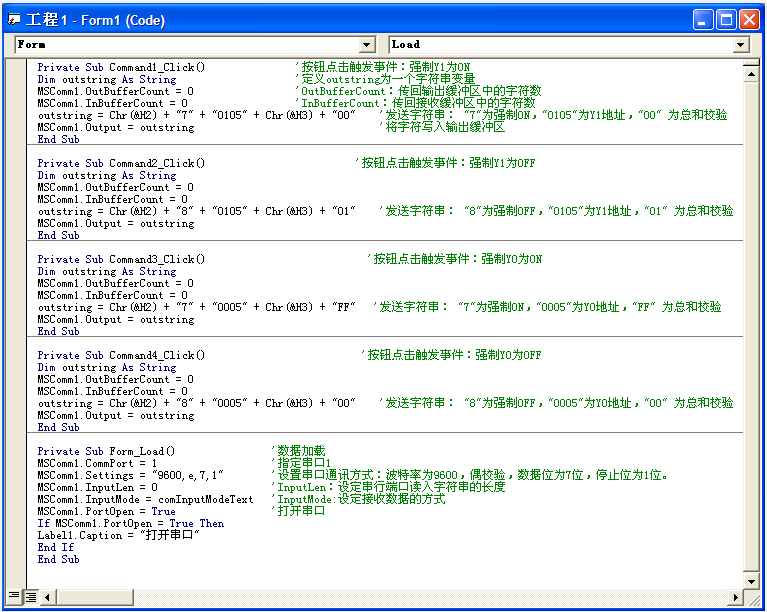Open the Form object dropdown

(x=367, y=45)
